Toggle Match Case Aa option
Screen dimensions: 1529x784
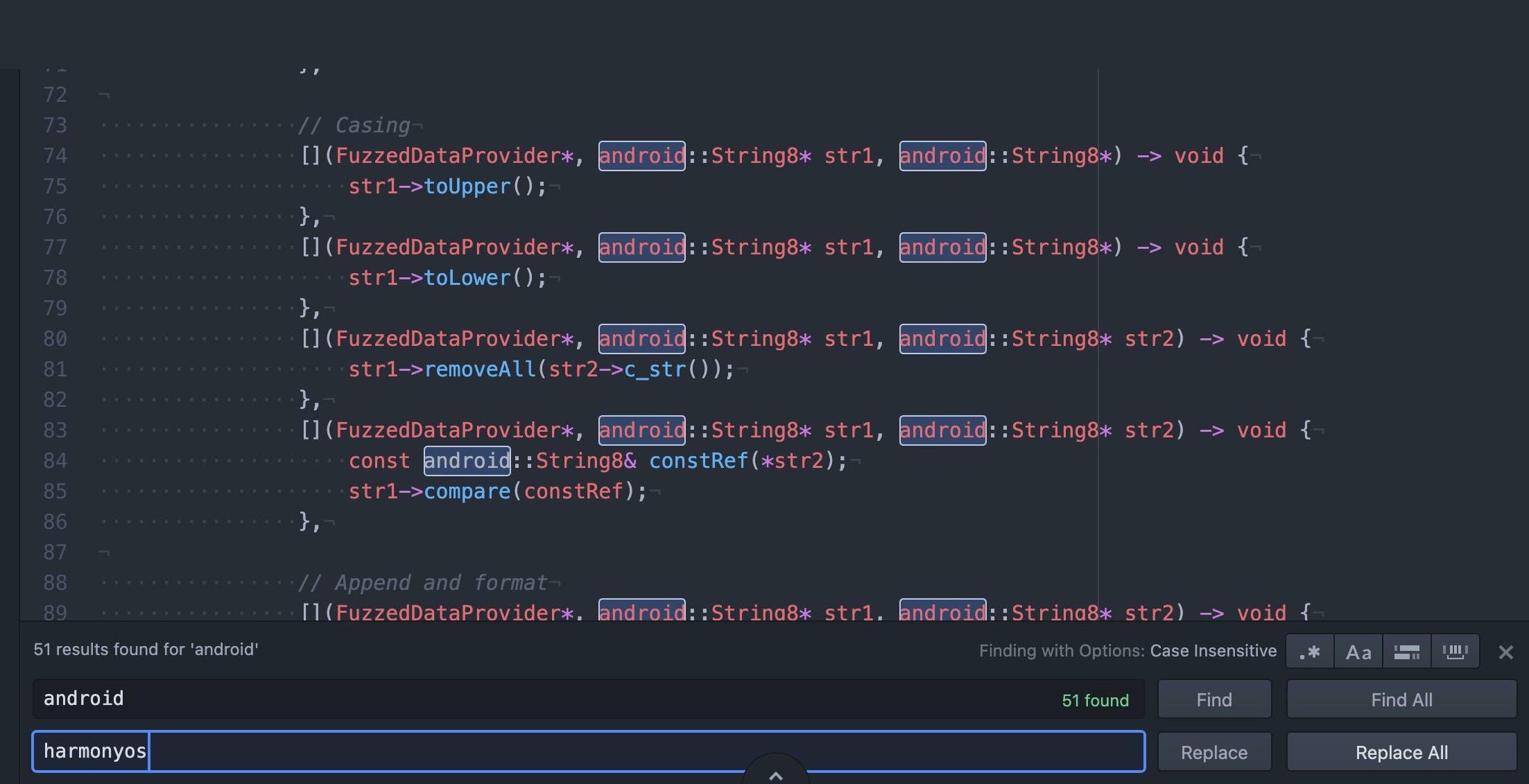click(1358, 652)
